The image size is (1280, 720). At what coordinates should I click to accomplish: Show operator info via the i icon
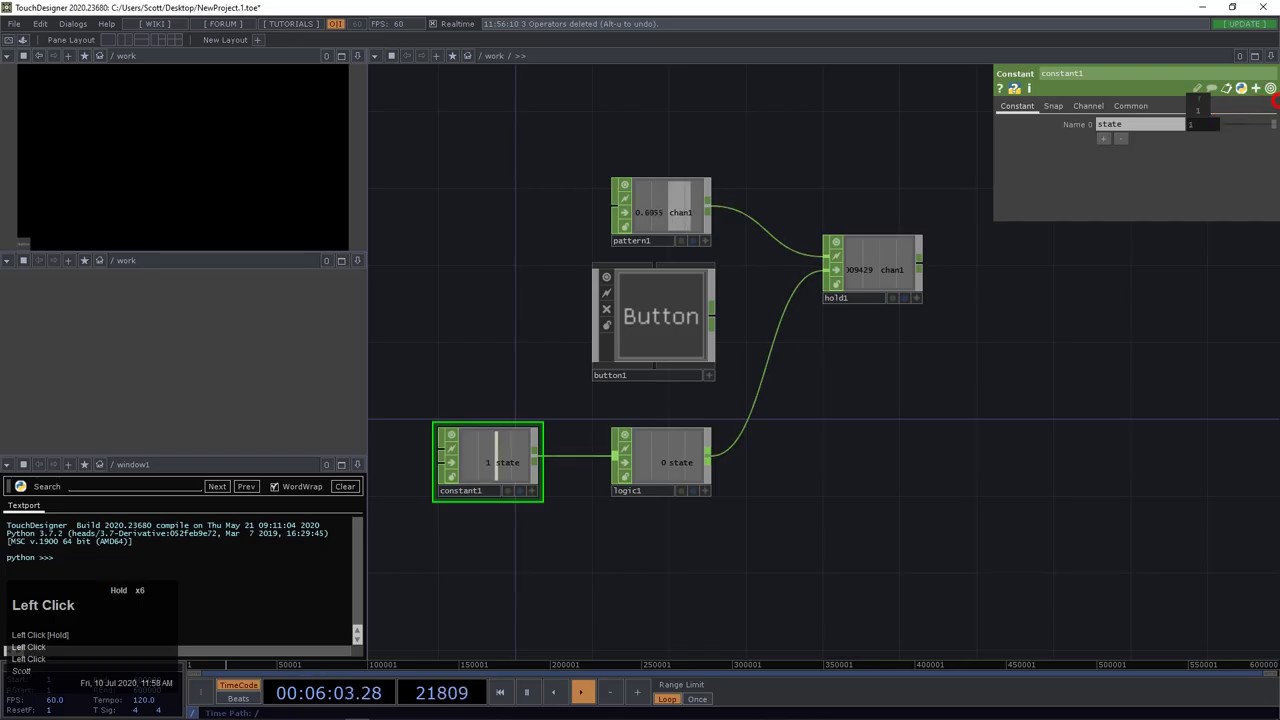pyautogui.click(x=1029, y=89)
